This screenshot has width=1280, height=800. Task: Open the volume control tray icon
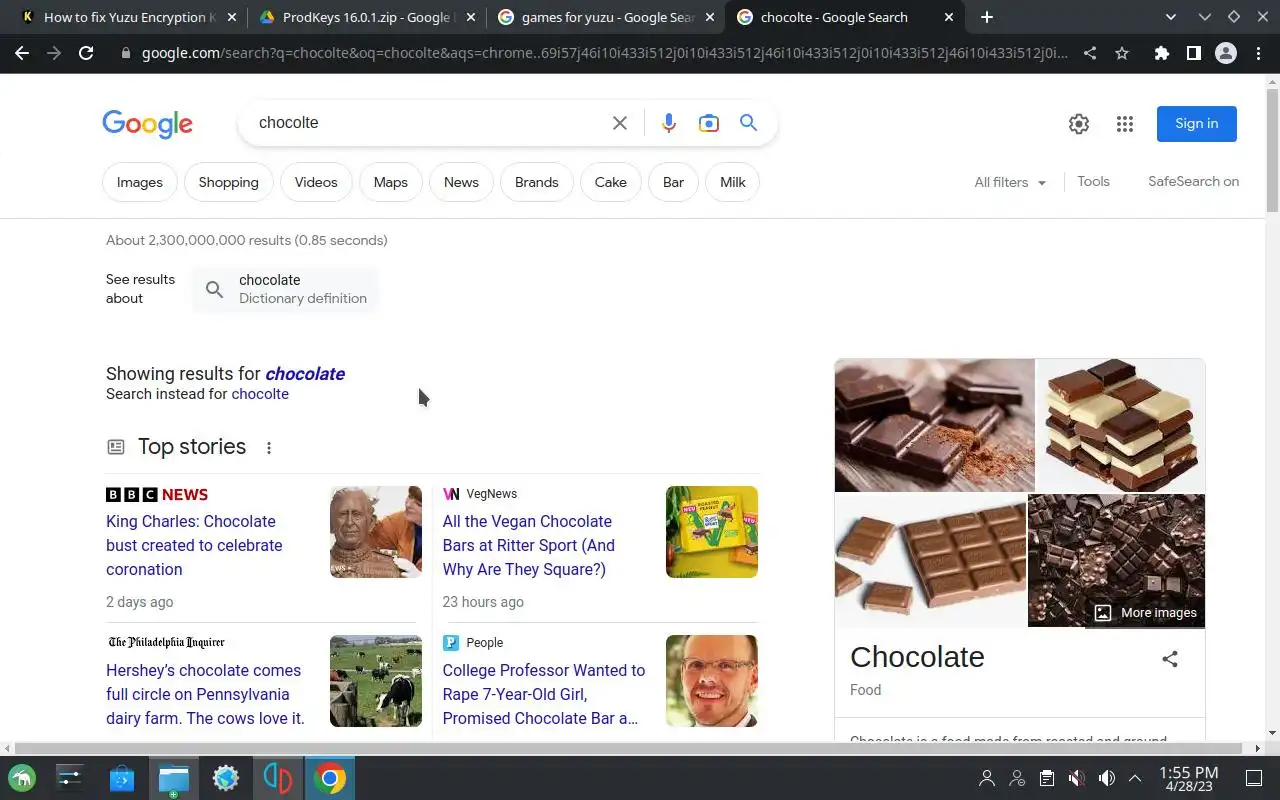click(x=1107, y=778)
